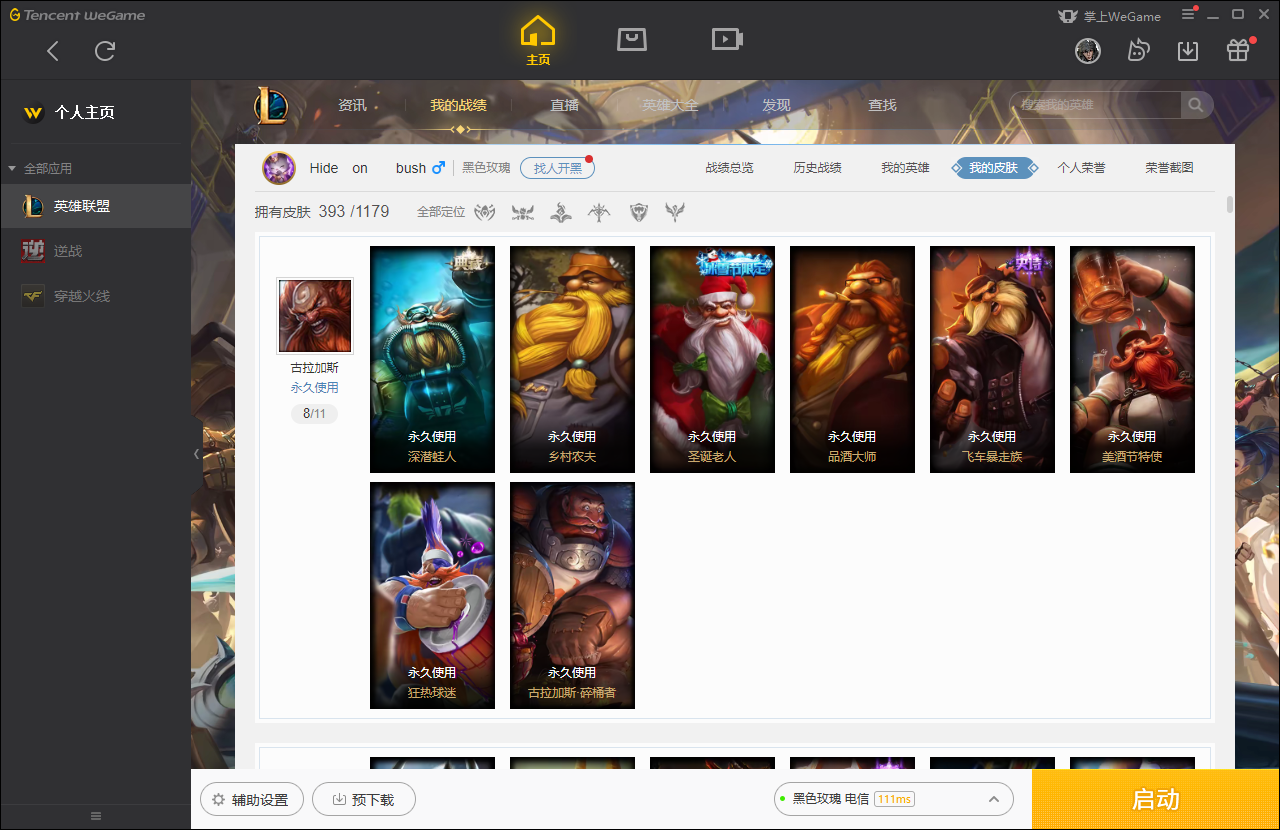
Task: Open the 飞车暴走族 skin card
Action: [x=992, y=359]
